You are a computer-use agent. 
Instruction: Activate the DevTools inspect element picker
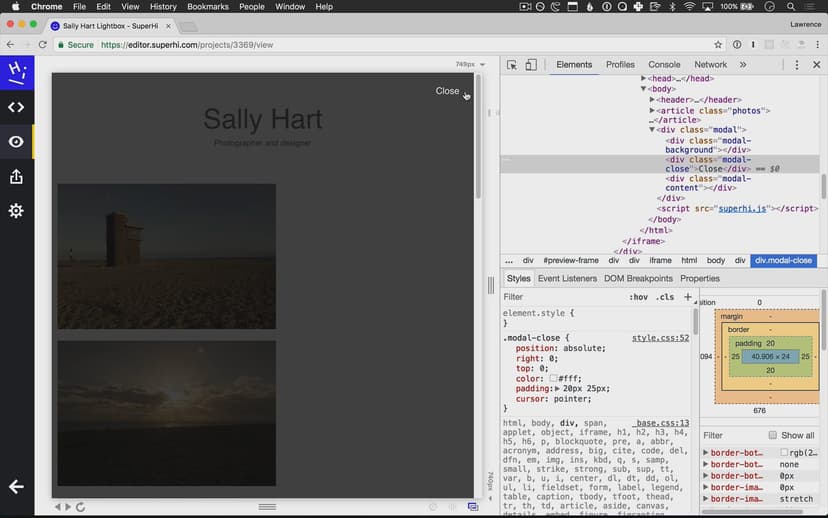point(512,65)
